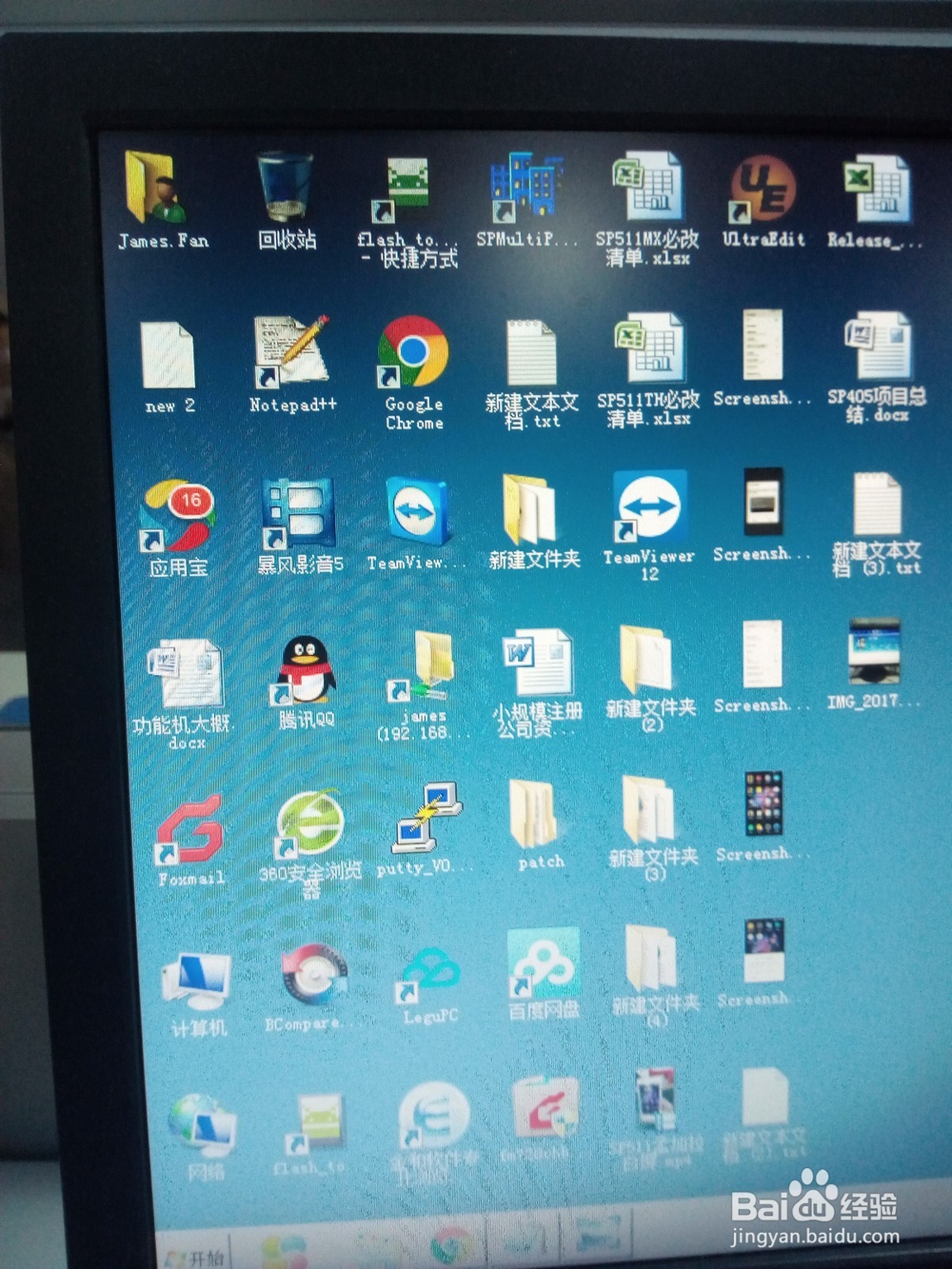Open SP405项目总结.docx document

(x=876, y=367)
